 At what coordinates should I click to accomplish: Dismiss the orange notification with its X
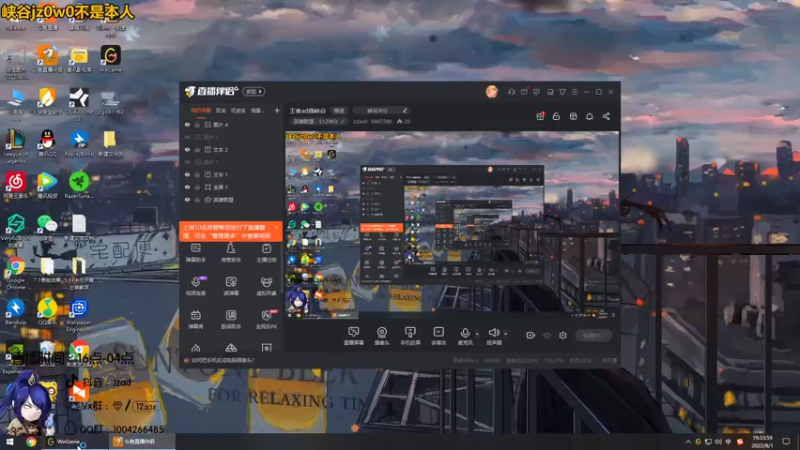click(277, 228)
